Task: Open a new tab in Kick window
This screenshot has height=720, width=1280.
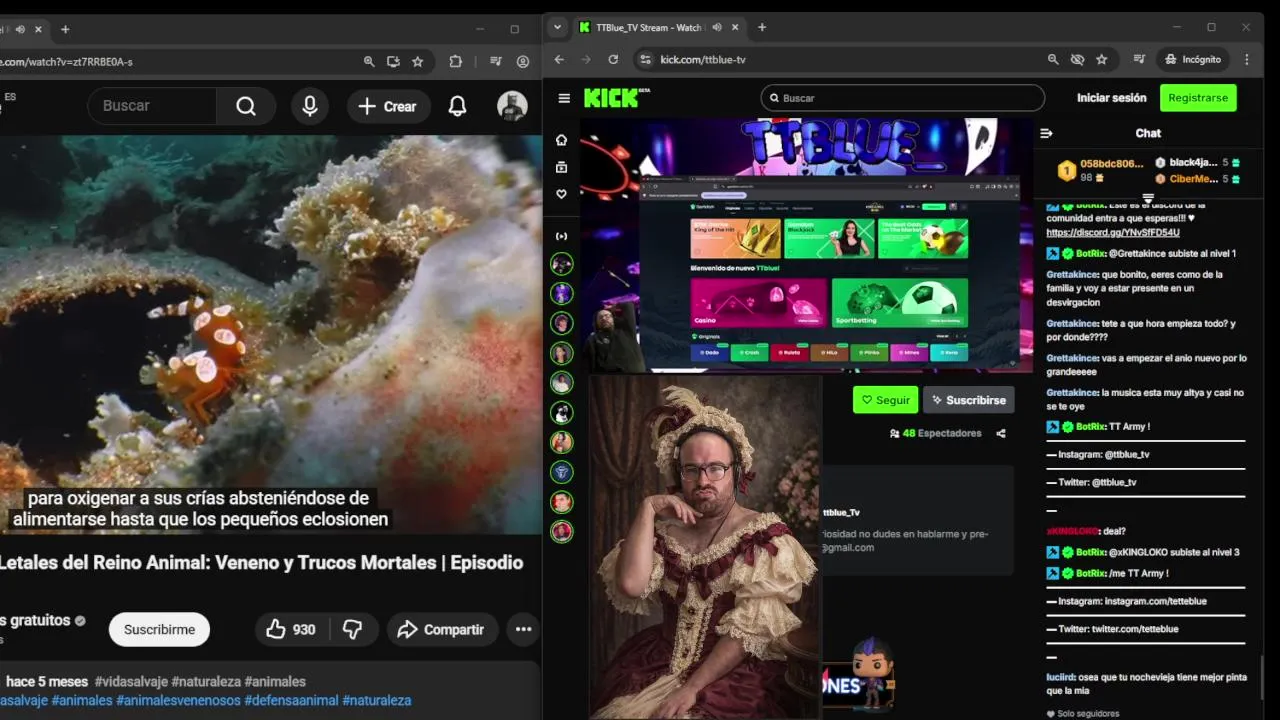Action: 762,28
